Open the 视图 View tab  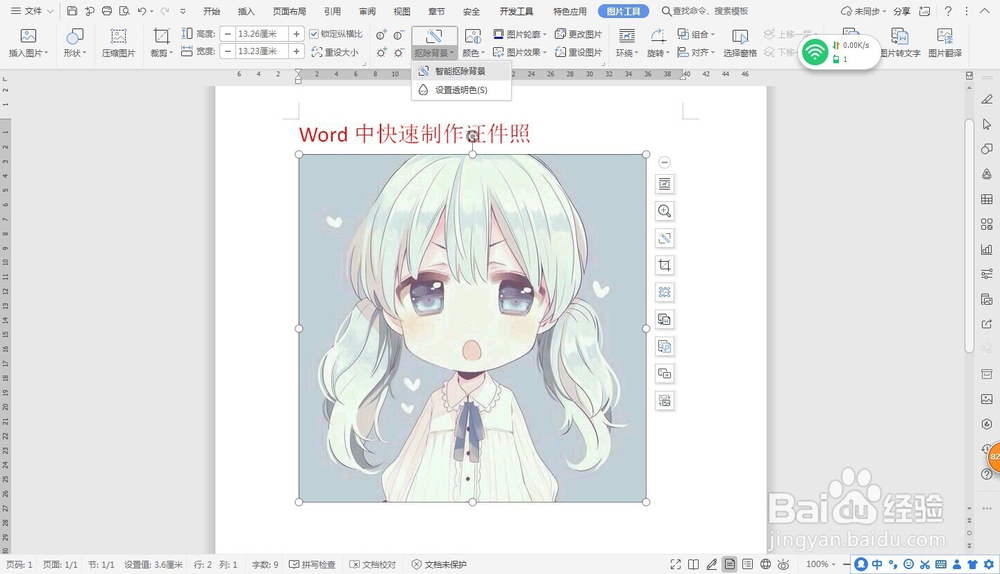click(402, 11)
